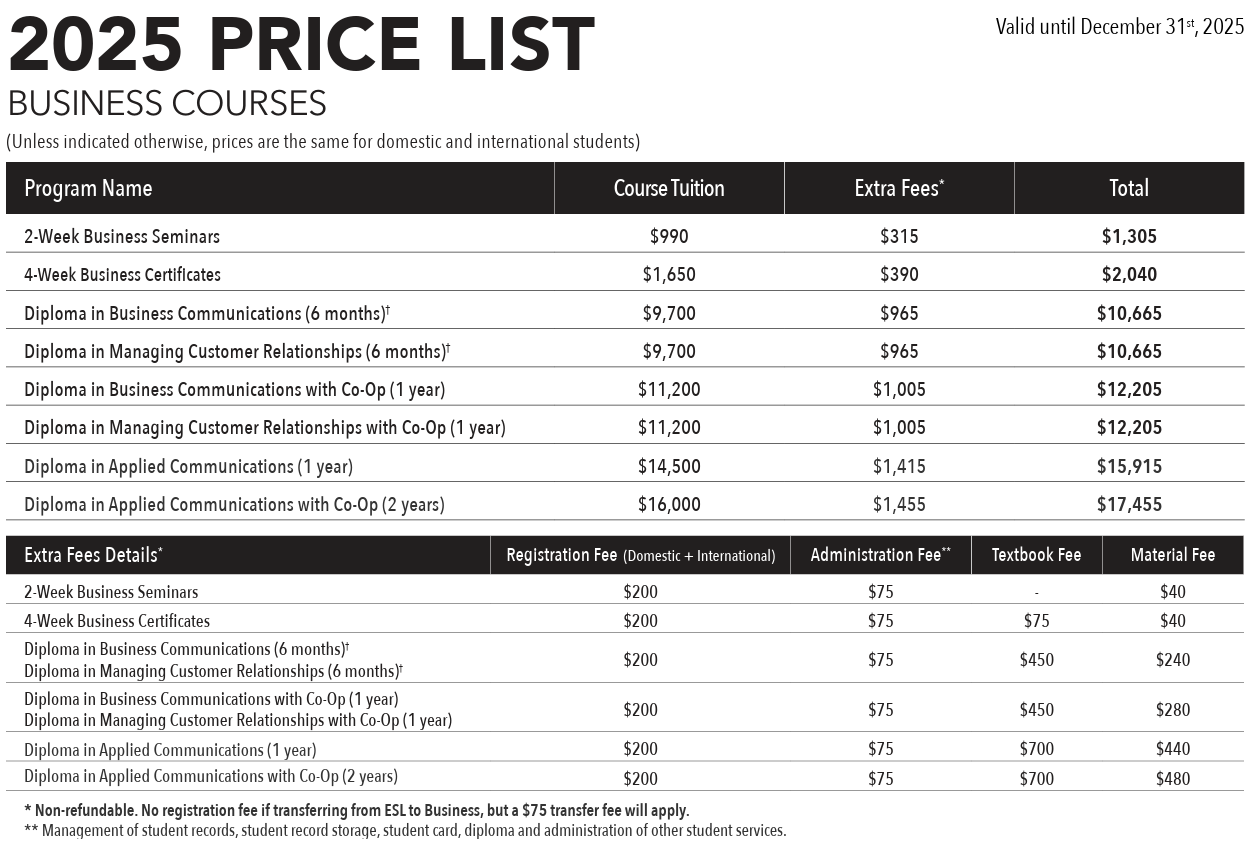Click the 2025 PRICE LIST title
The image size is (1255, 841).
[301, 45]
